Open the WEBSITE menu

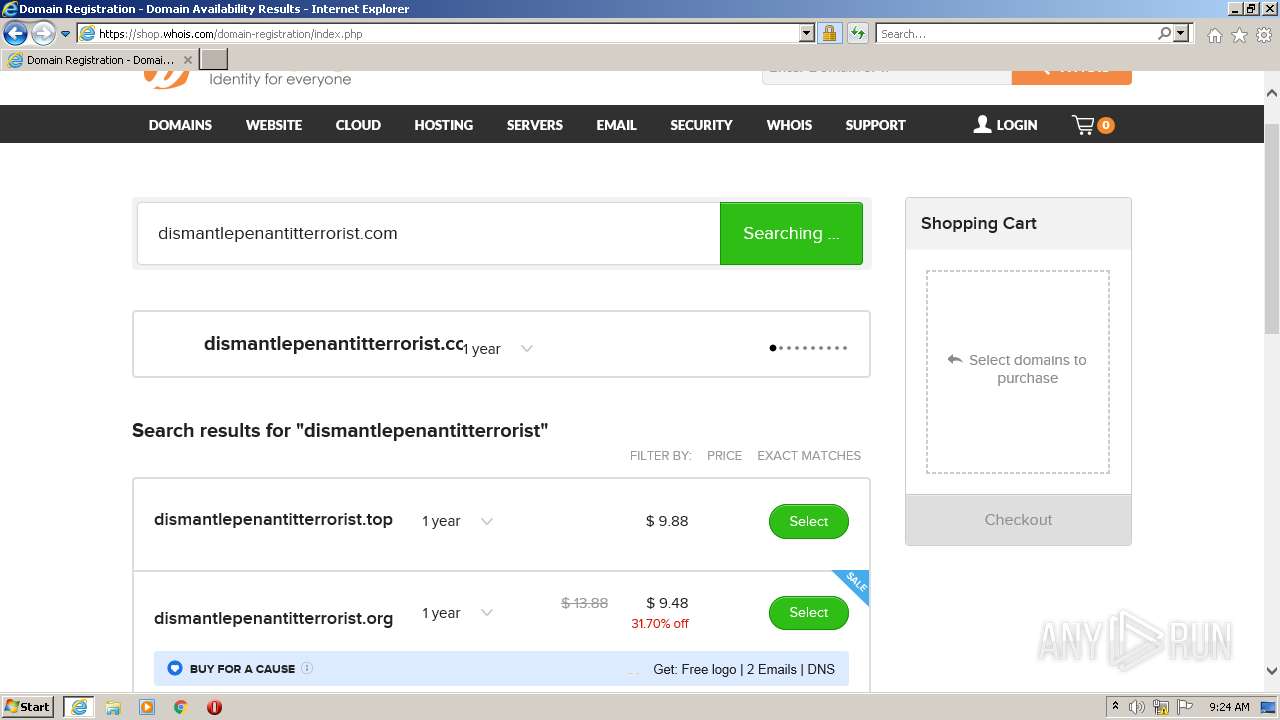(274, 125)
